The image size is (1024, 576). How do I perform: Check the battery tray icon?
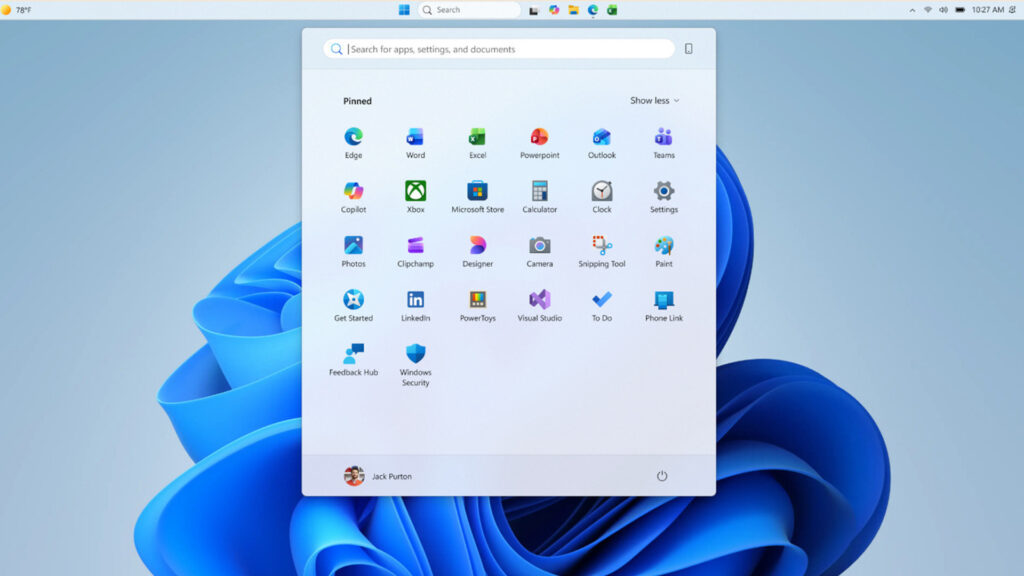(x=960, y=10)
